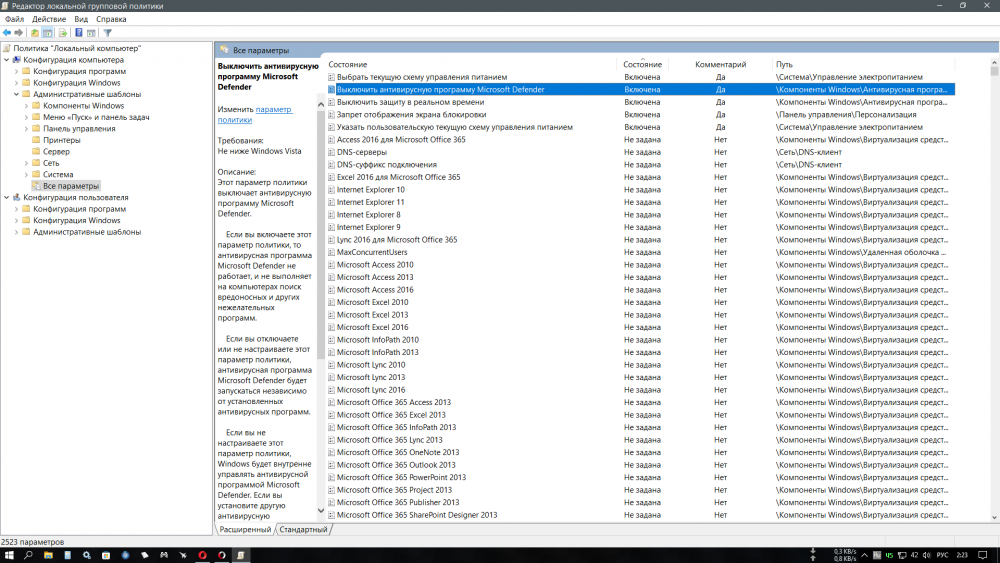The width and height of the screenshot is (1000, 563).
Task: Open the Справка menu
Action: (x=111, y=19)
